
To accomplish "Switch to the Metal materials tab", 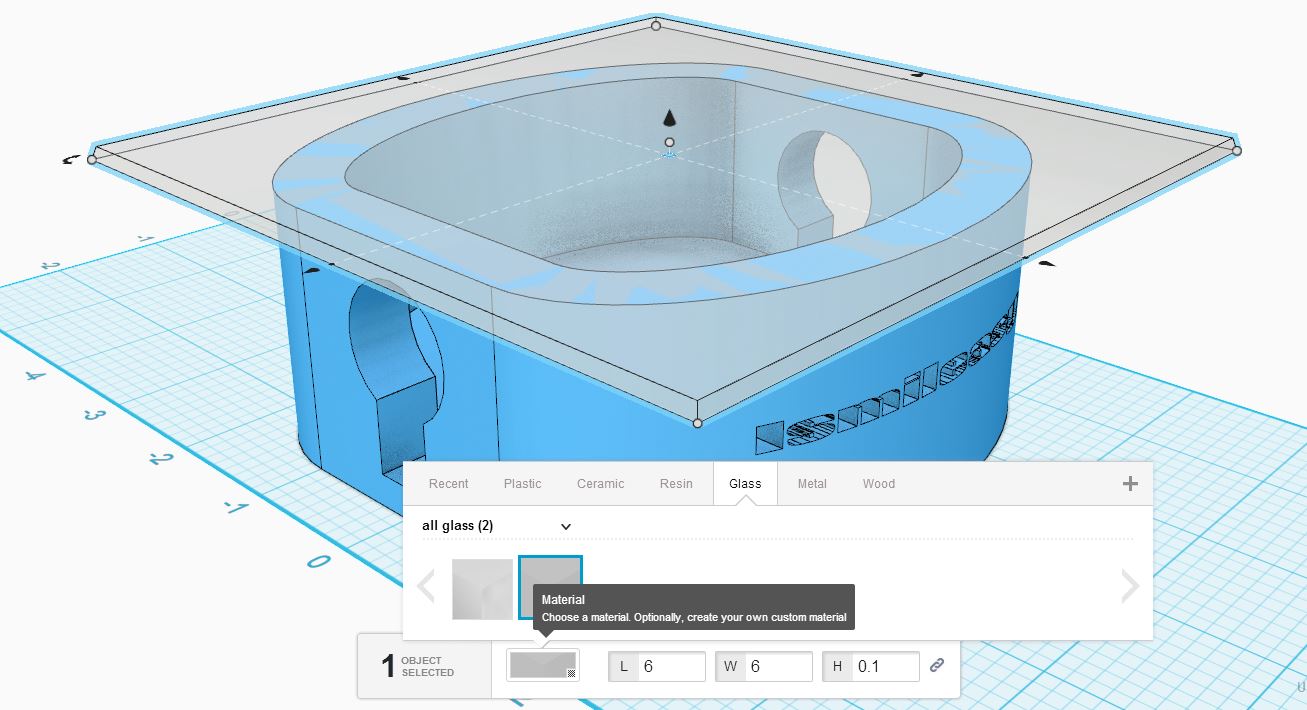I will pyautogui.click(x=812, y=484).
